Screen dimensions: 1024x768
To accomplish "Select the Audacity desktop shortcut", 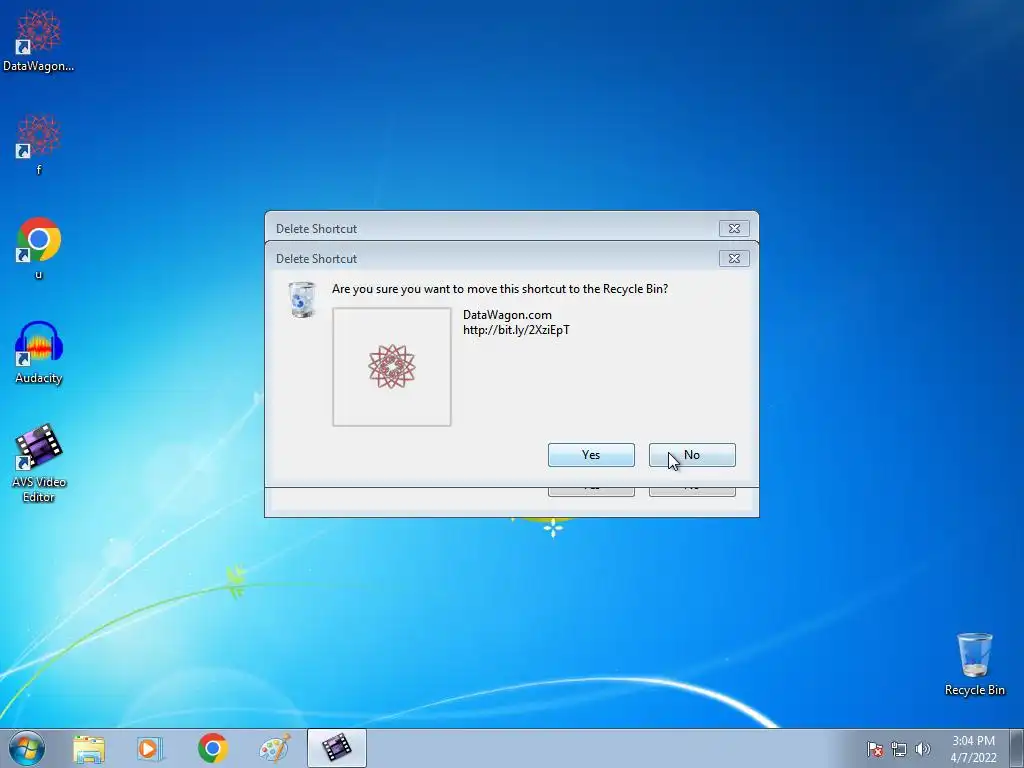I will (x=39, y=353).
